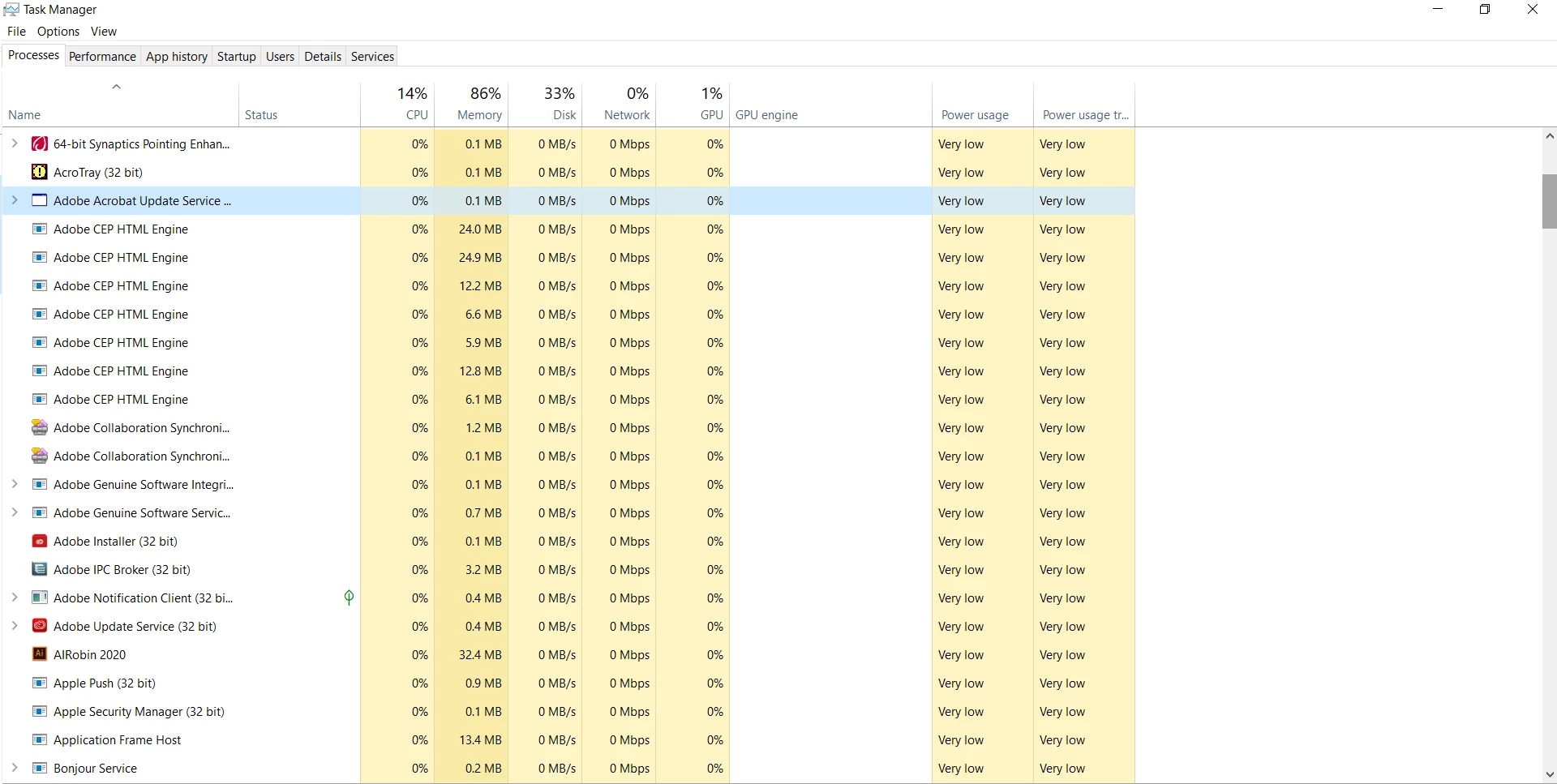Click the Application Frame Host icon

point(39,740)
